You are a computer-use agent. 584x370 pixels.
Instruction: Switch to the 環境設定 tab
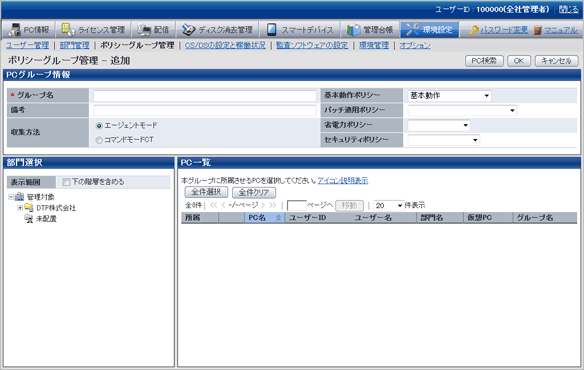[x=430, y=29]
